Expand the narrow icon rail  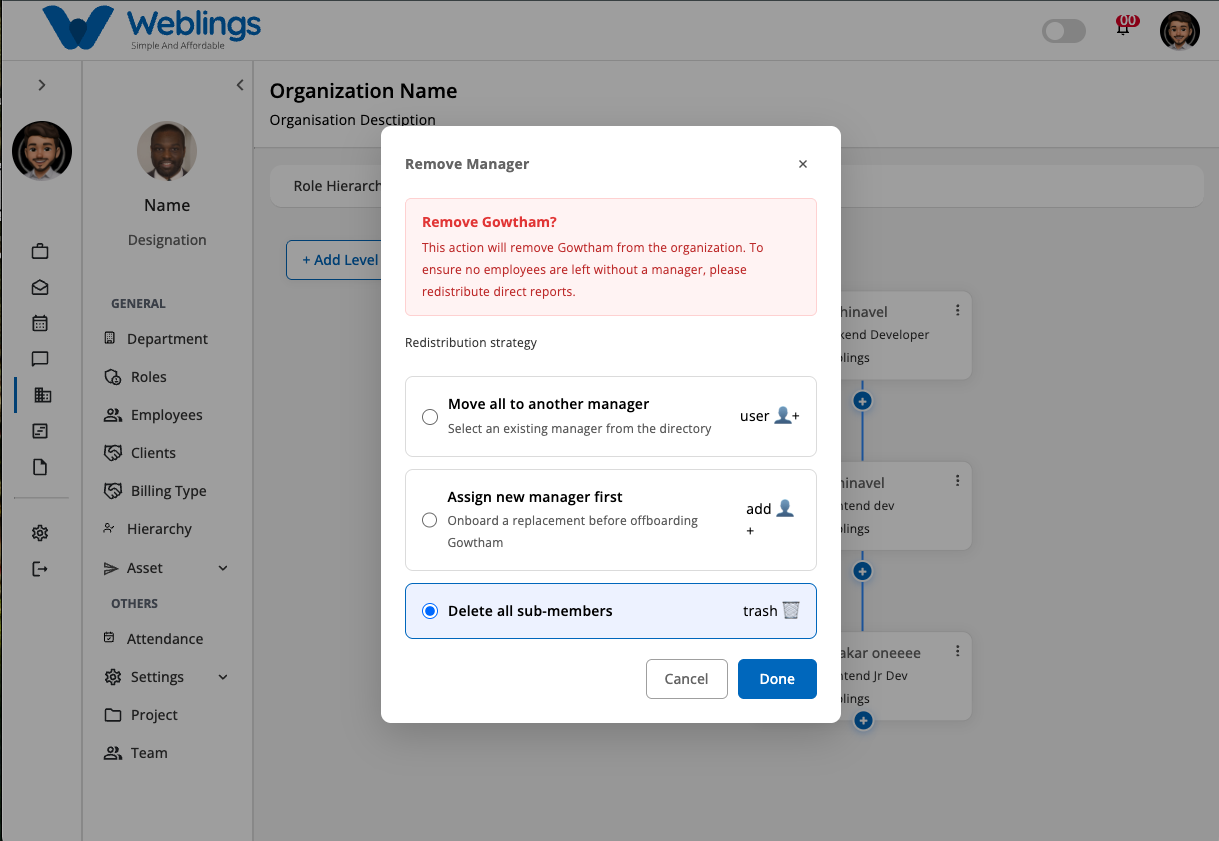point(41,85)
